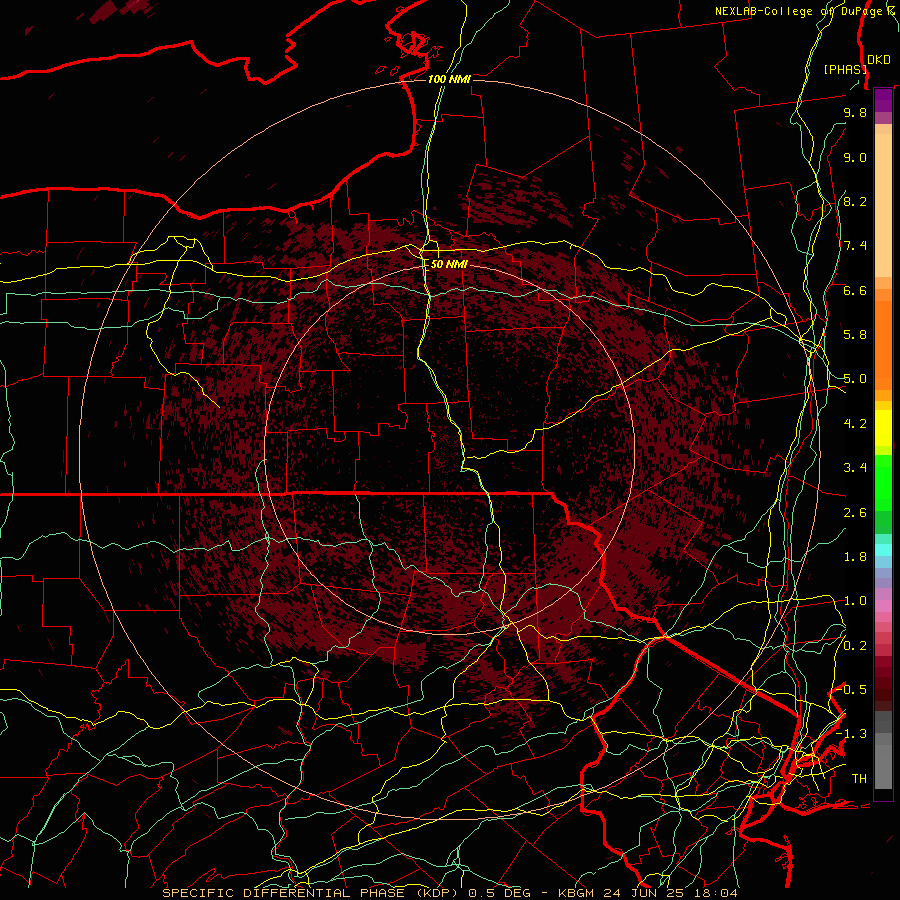Click the 4.2 value on the scale

855,424
